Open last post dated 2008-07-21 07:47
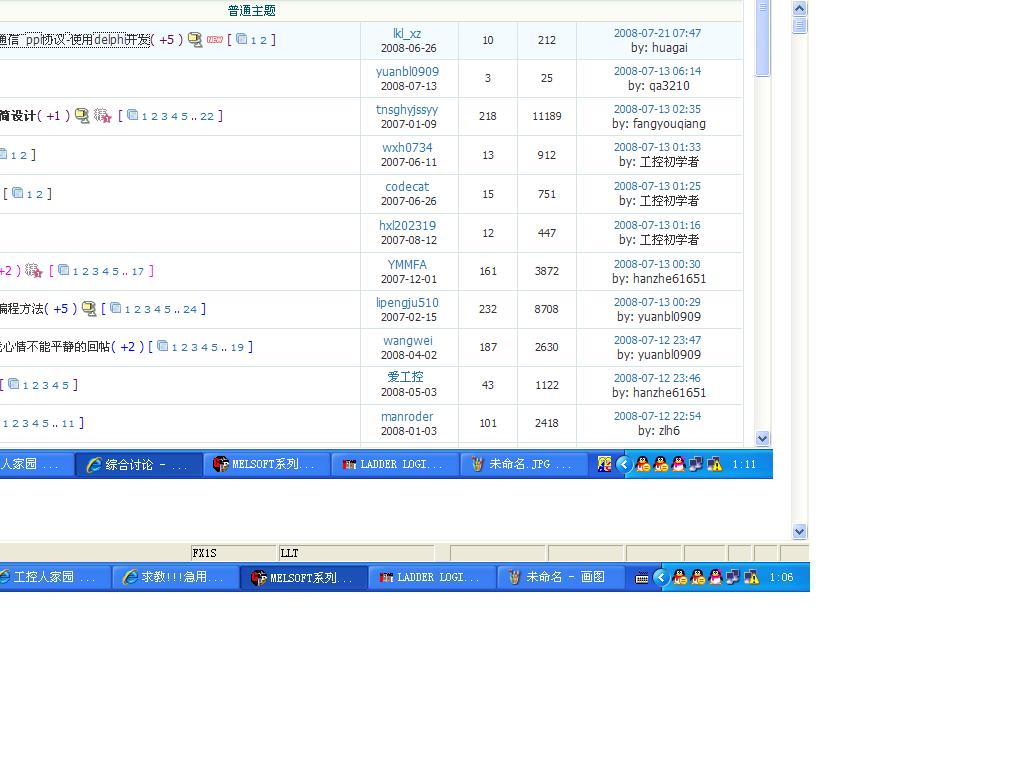 (x=657, y=33)
